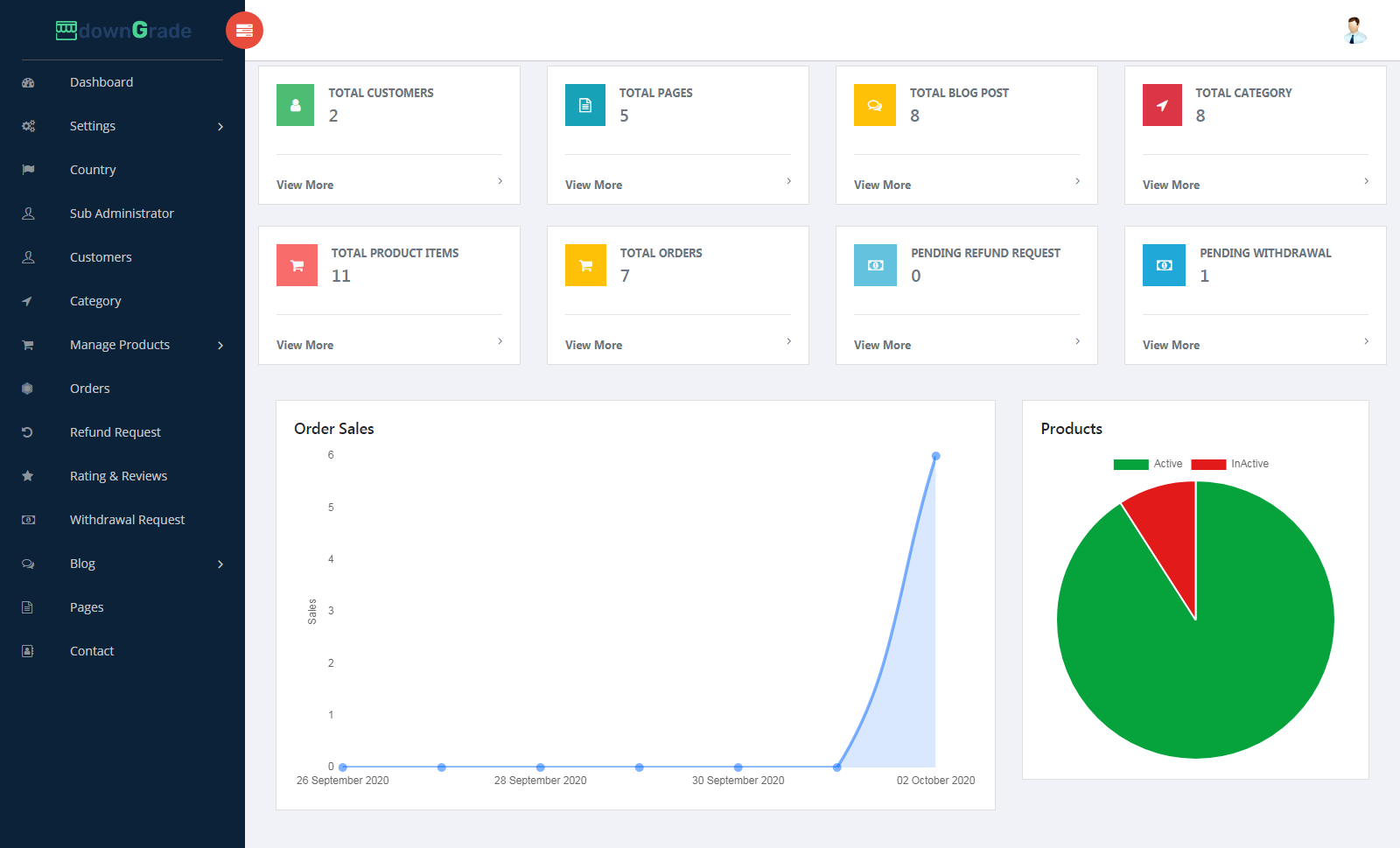Click the 02 October 2020 data point
1400x848 pixels.
coord(935,456)
